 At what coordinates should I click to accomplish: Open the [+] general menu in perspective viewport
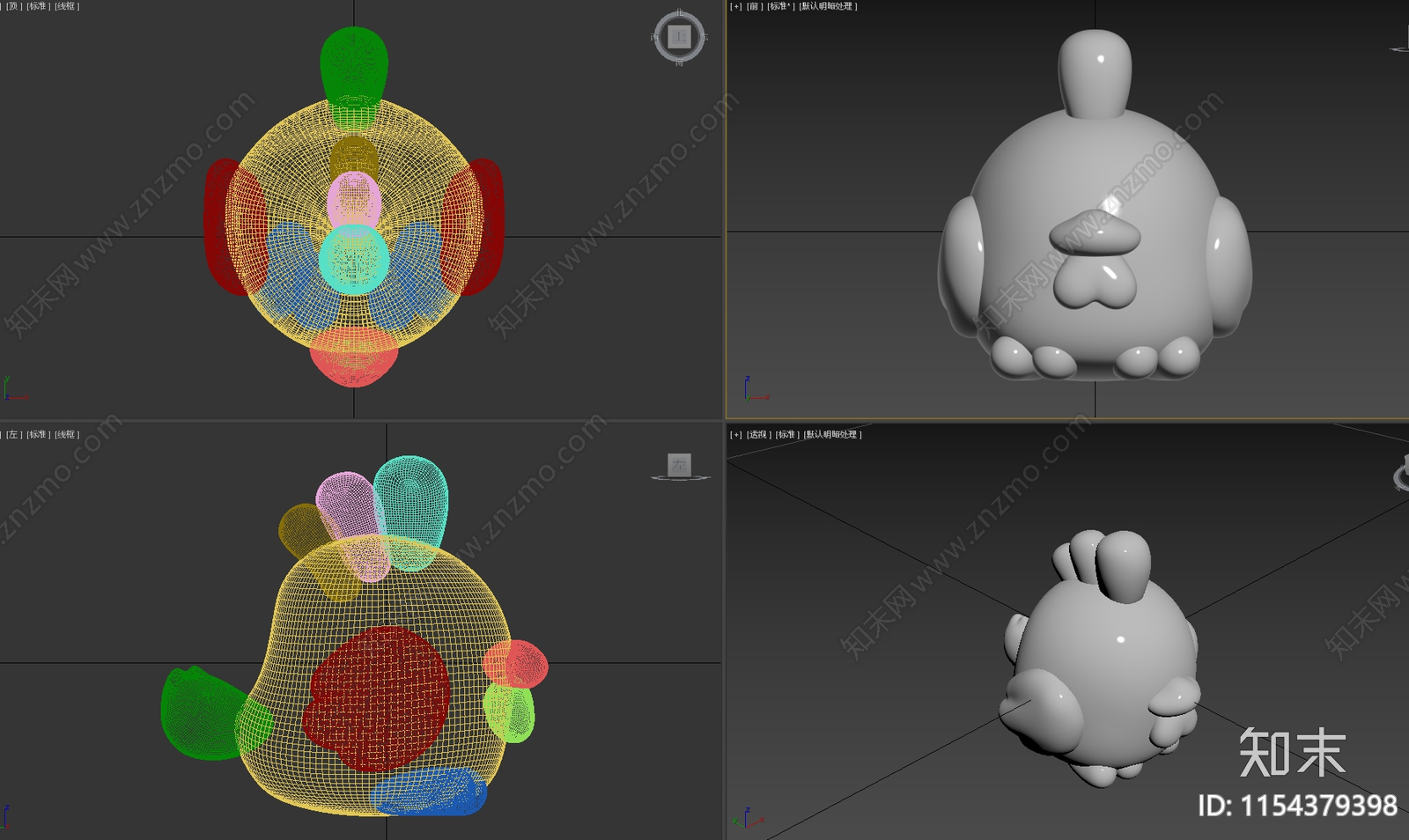tap(736, 434)
